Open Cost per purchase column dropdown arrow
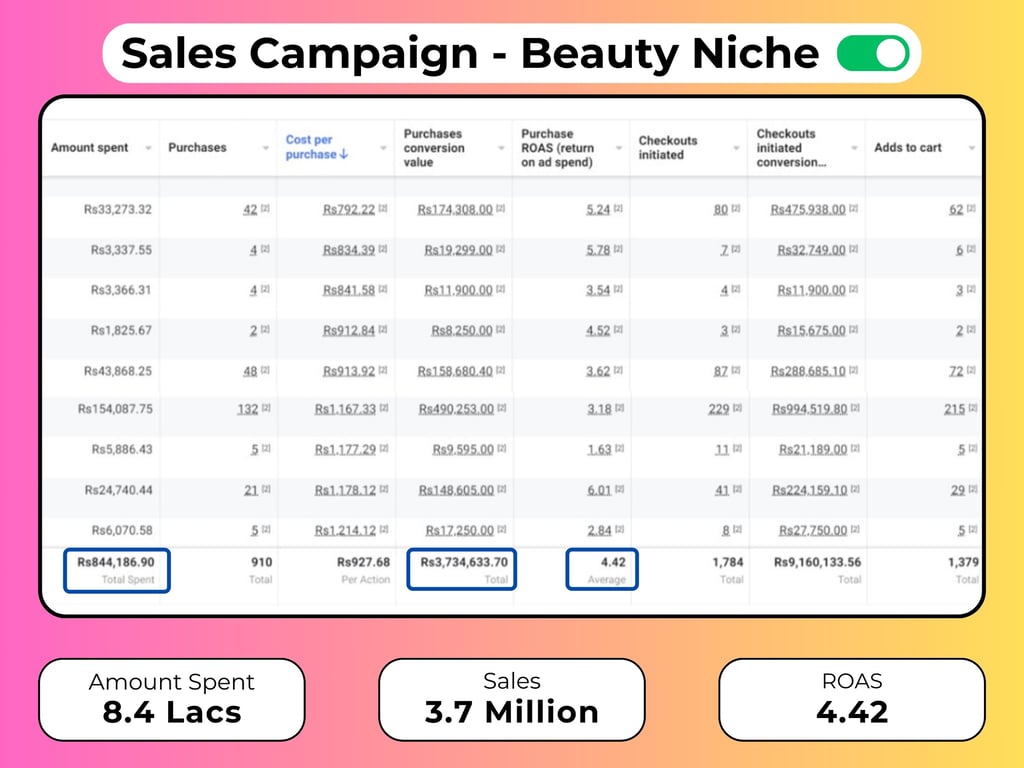Viewport: 1024px width, 768px height. [383, 148]
